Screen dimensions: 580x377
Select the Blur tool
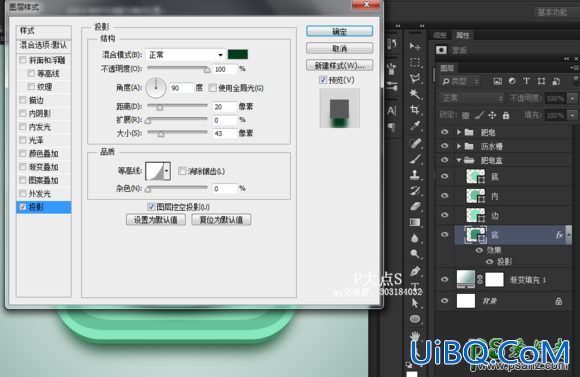[x=415, y=238]
